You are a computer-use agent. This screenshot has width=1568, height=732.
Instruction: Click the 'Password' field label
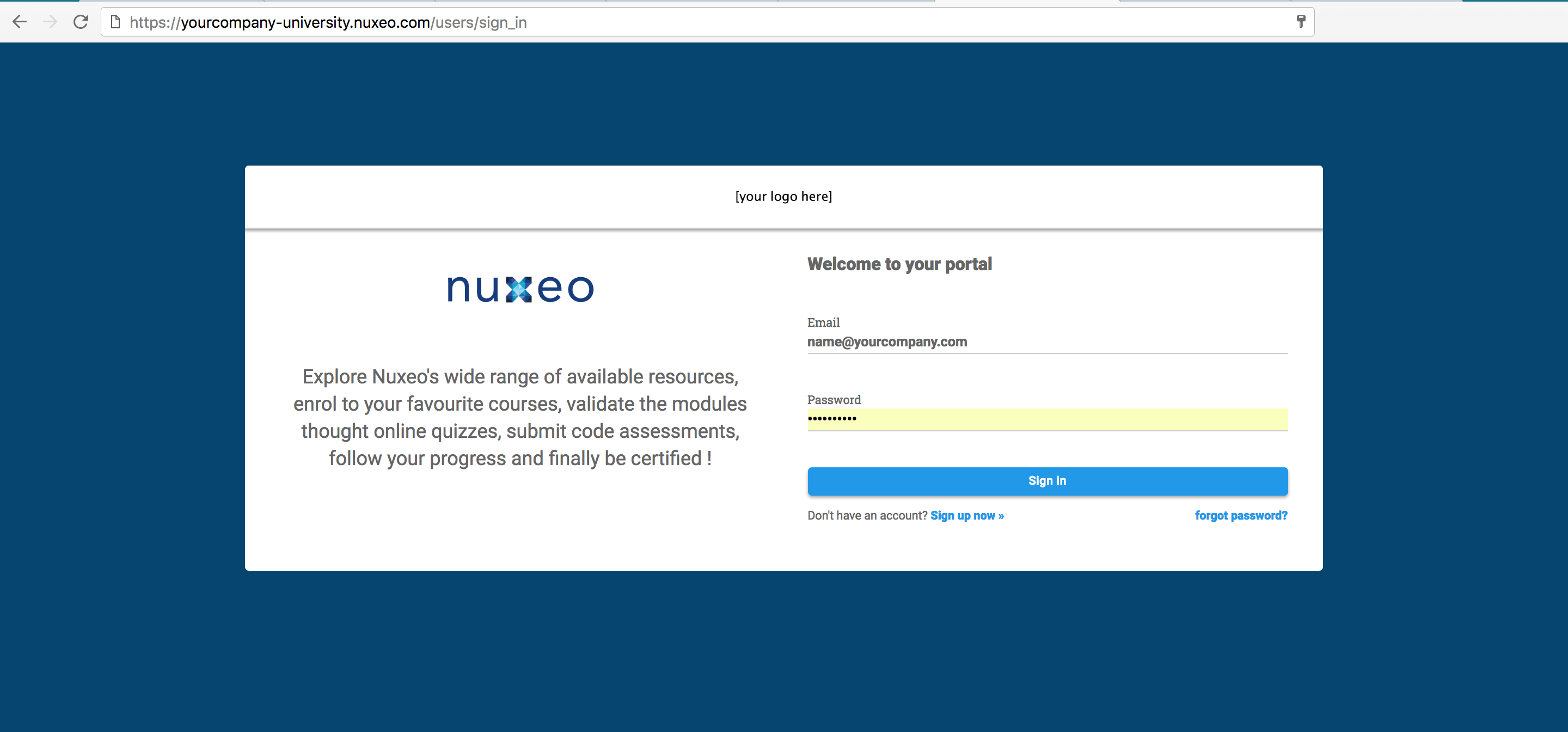[x=834, y=400]
